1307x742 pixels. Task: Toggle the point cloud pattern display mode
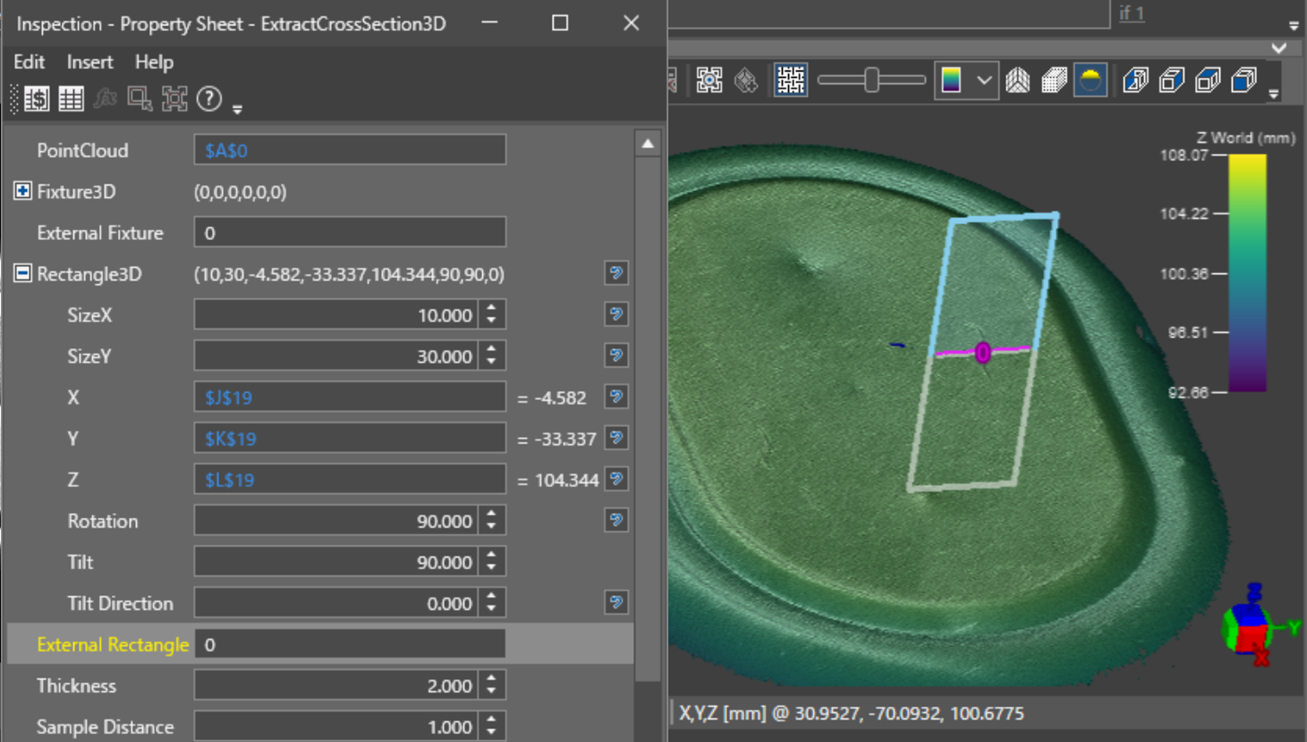click(789, 80)
